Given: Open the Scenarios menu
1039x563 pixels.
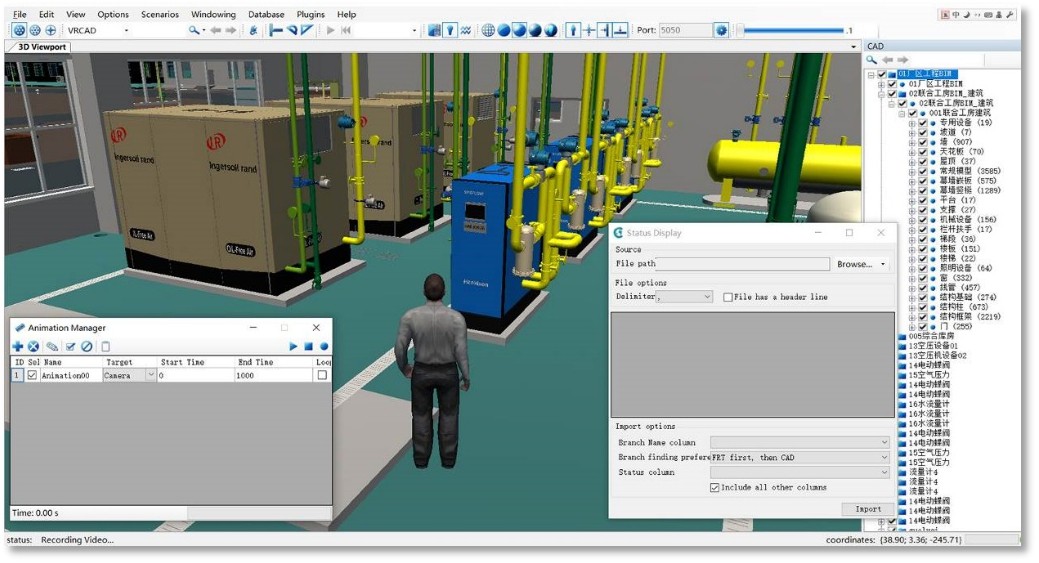Looking at the screenshot, I should tap(160, 14).
